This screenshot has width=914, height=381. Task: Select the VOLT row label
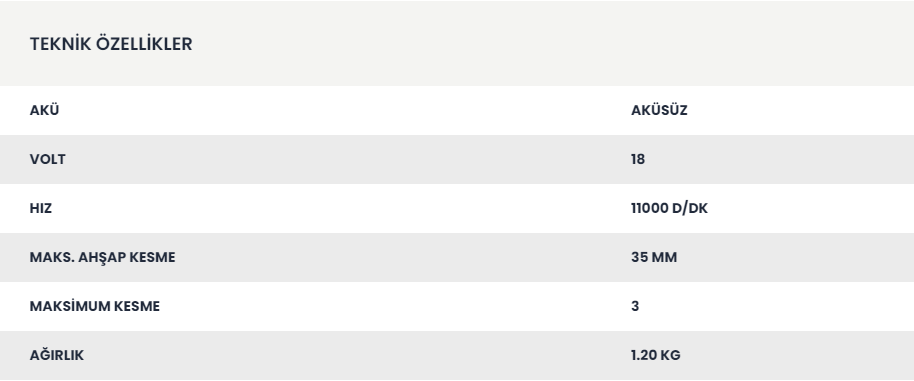(x=47, y=159)
